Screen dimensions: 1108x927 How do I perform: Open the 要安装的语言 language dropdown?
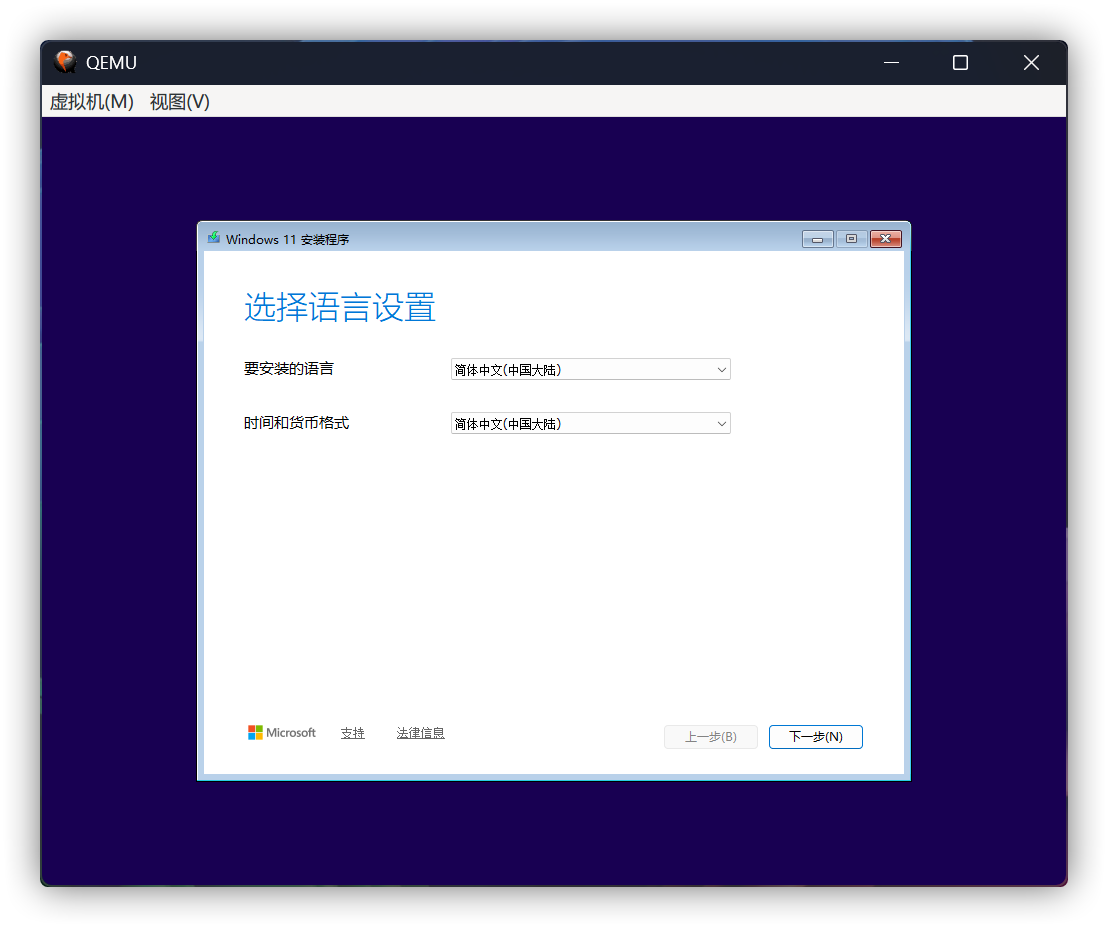click(x=590, y=369)
